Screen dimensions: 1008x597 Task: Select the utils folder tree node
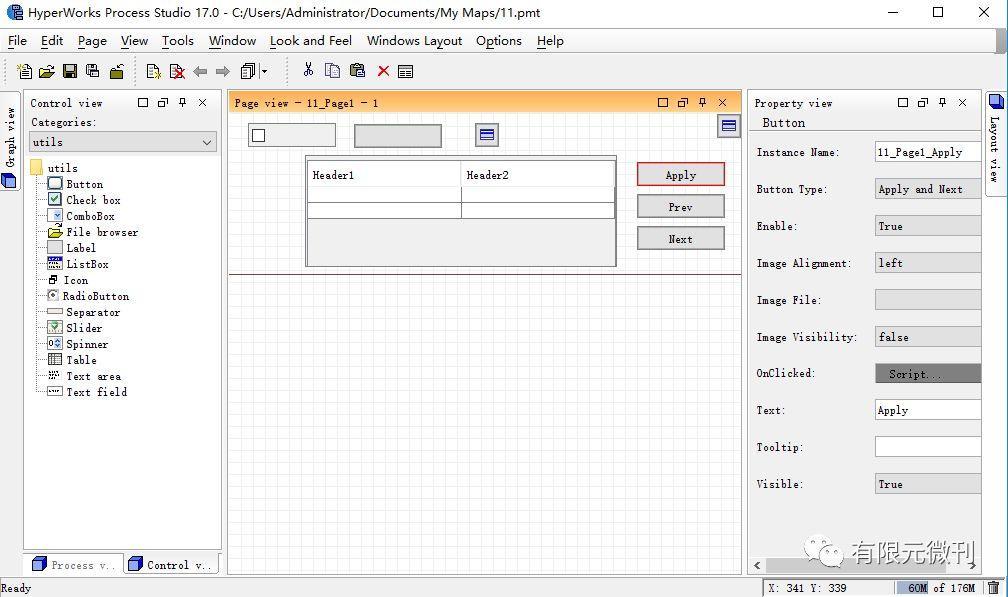(62, 168)
